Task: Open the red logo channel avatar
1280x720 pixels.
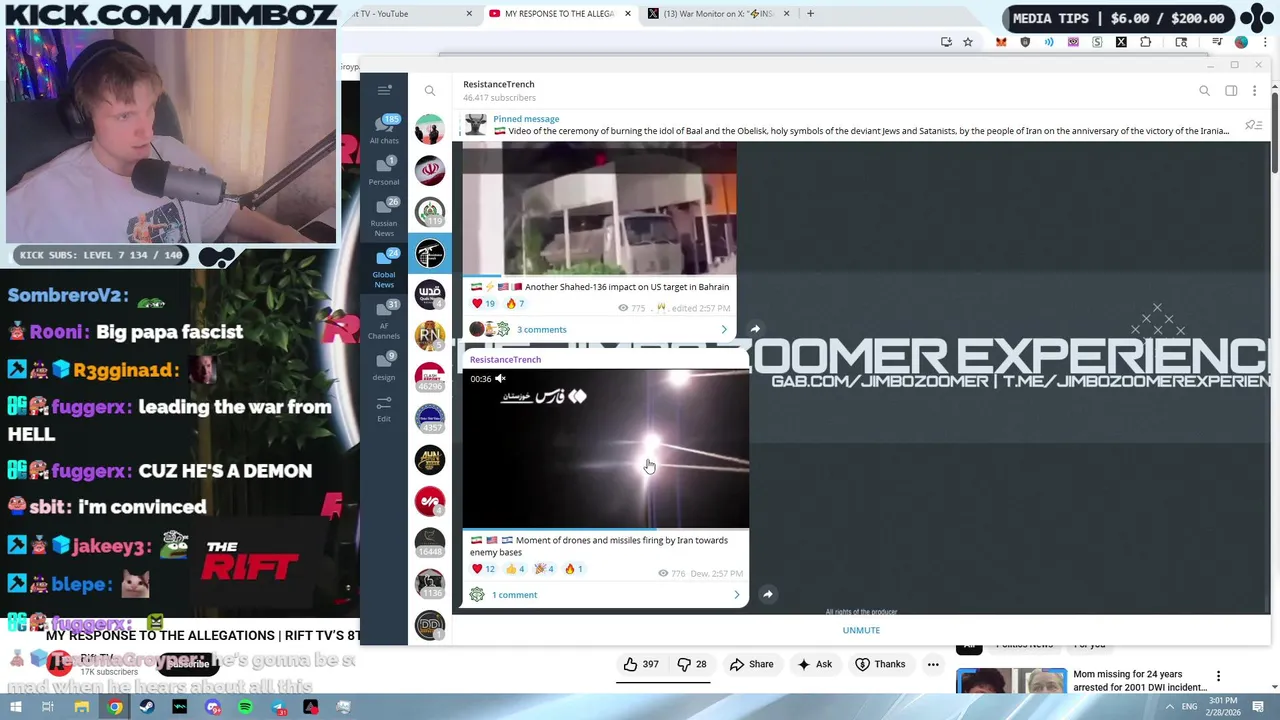Action: click(x=430, y=500)
